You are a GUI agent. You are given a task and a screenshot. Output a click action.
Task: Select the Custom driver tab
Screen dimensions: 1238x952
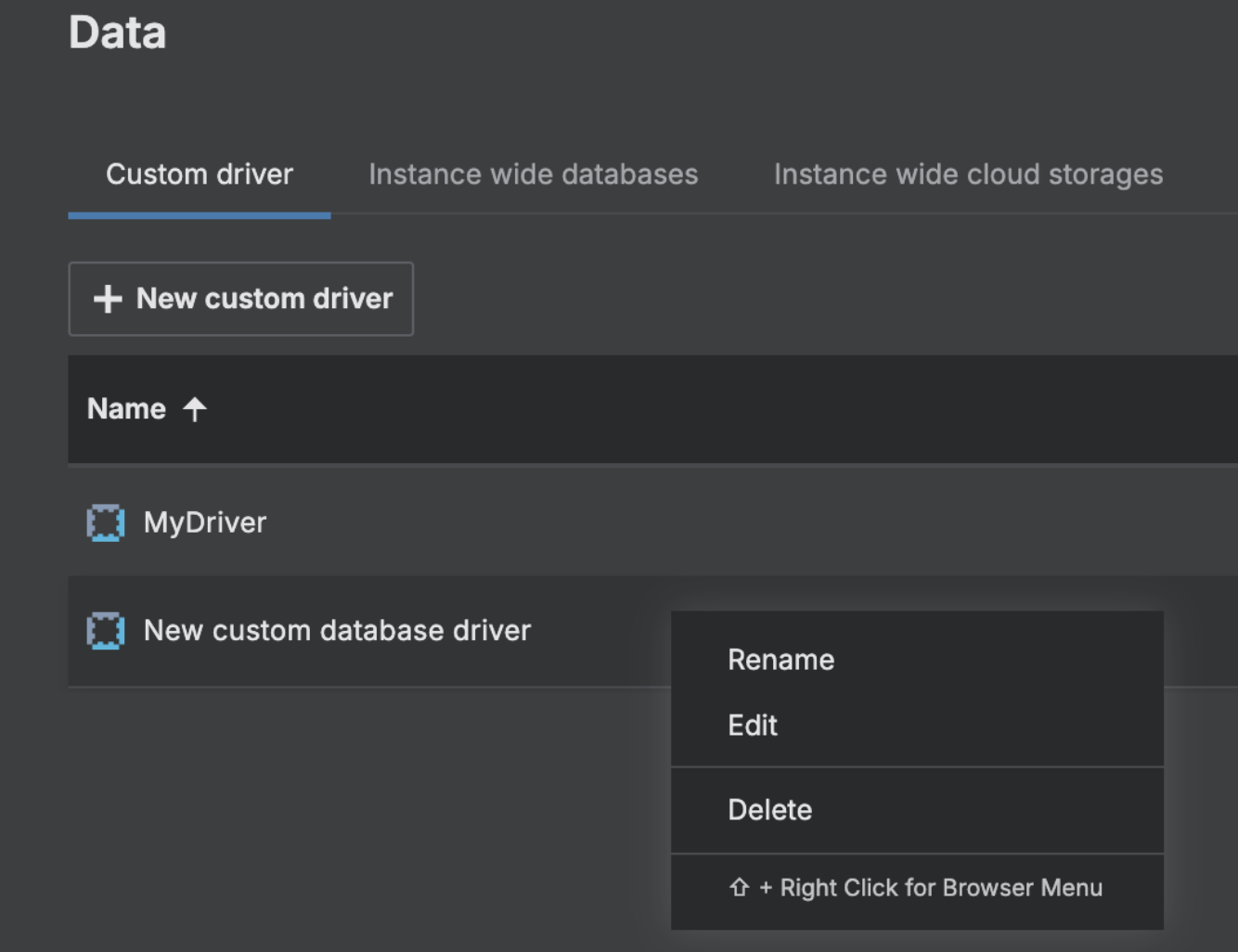coord(199,174)
